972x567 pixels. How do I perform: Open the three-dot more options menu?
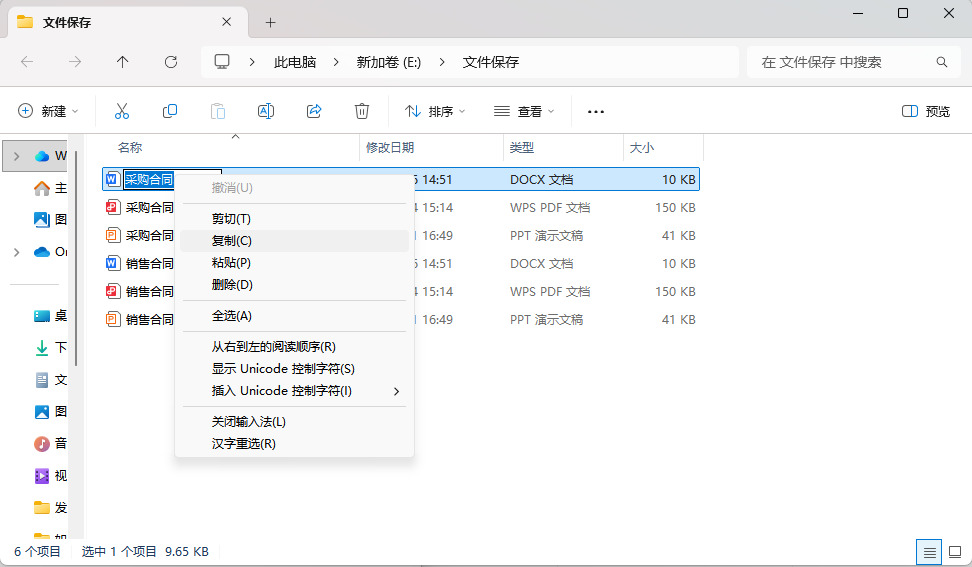coord(596,111)
